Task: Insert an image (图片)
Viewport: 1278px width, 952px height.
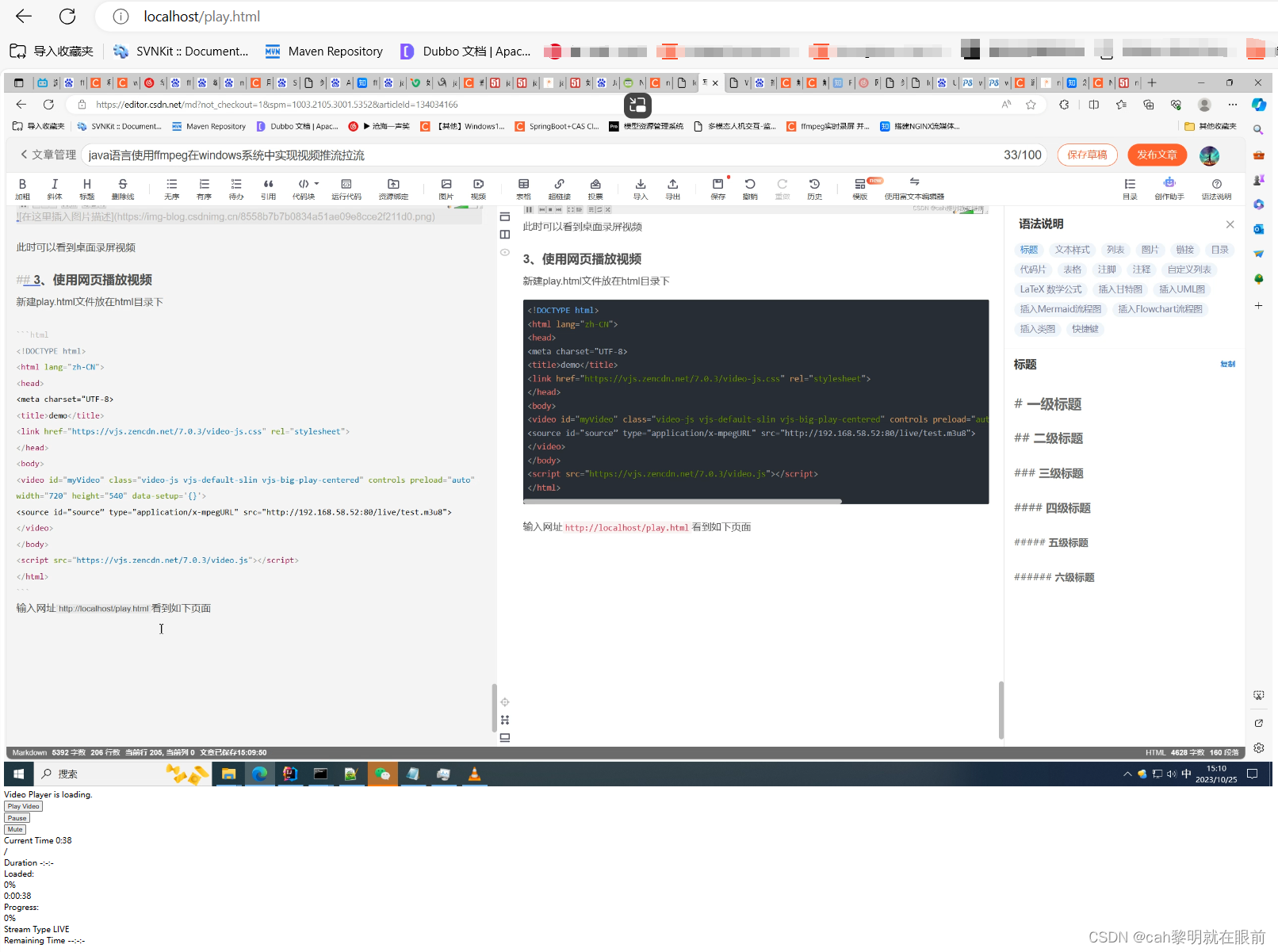Action: 446,189
